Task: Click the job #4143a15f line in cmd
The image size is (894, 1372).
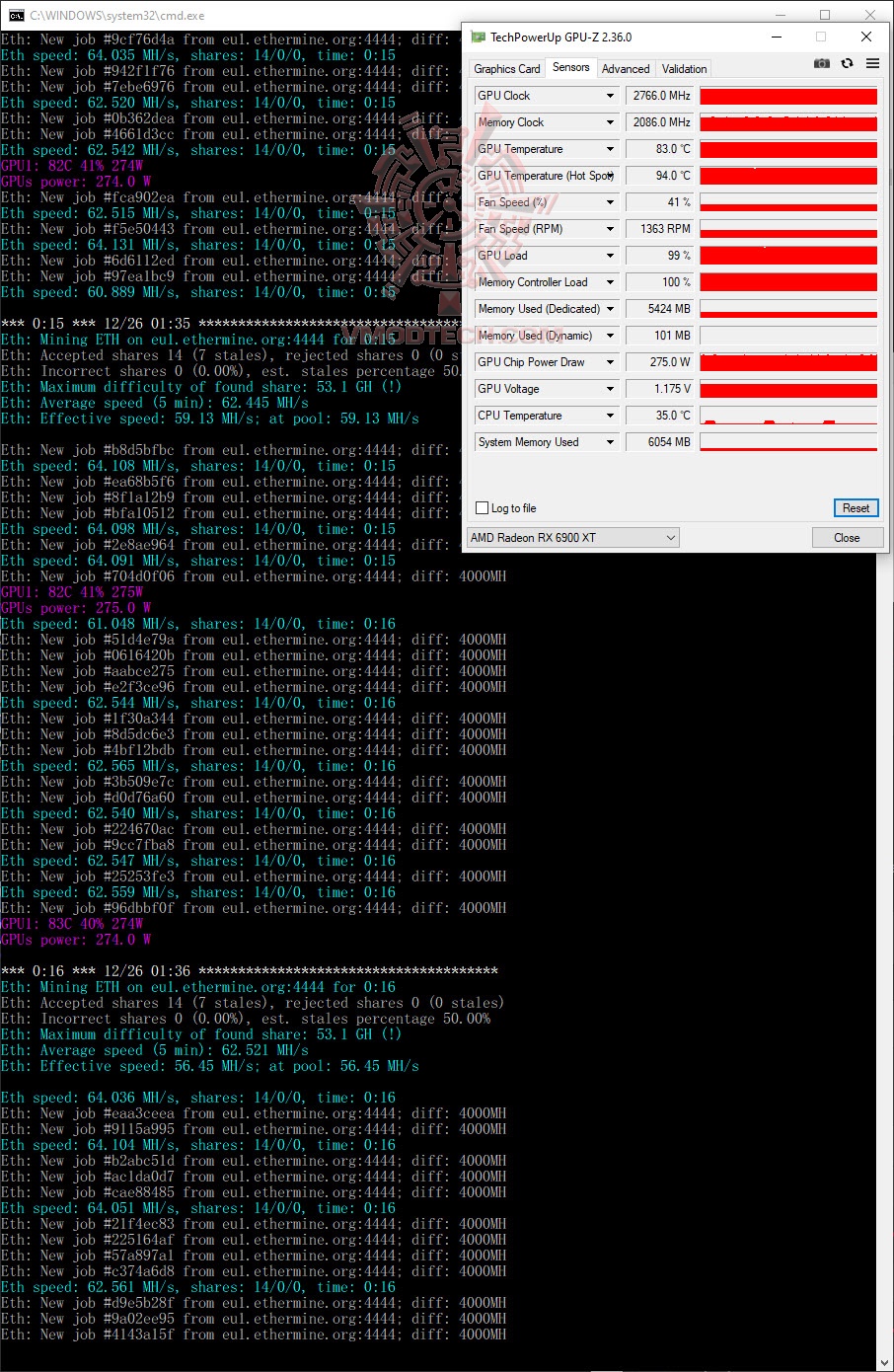Action: [x=254, y=1334]
